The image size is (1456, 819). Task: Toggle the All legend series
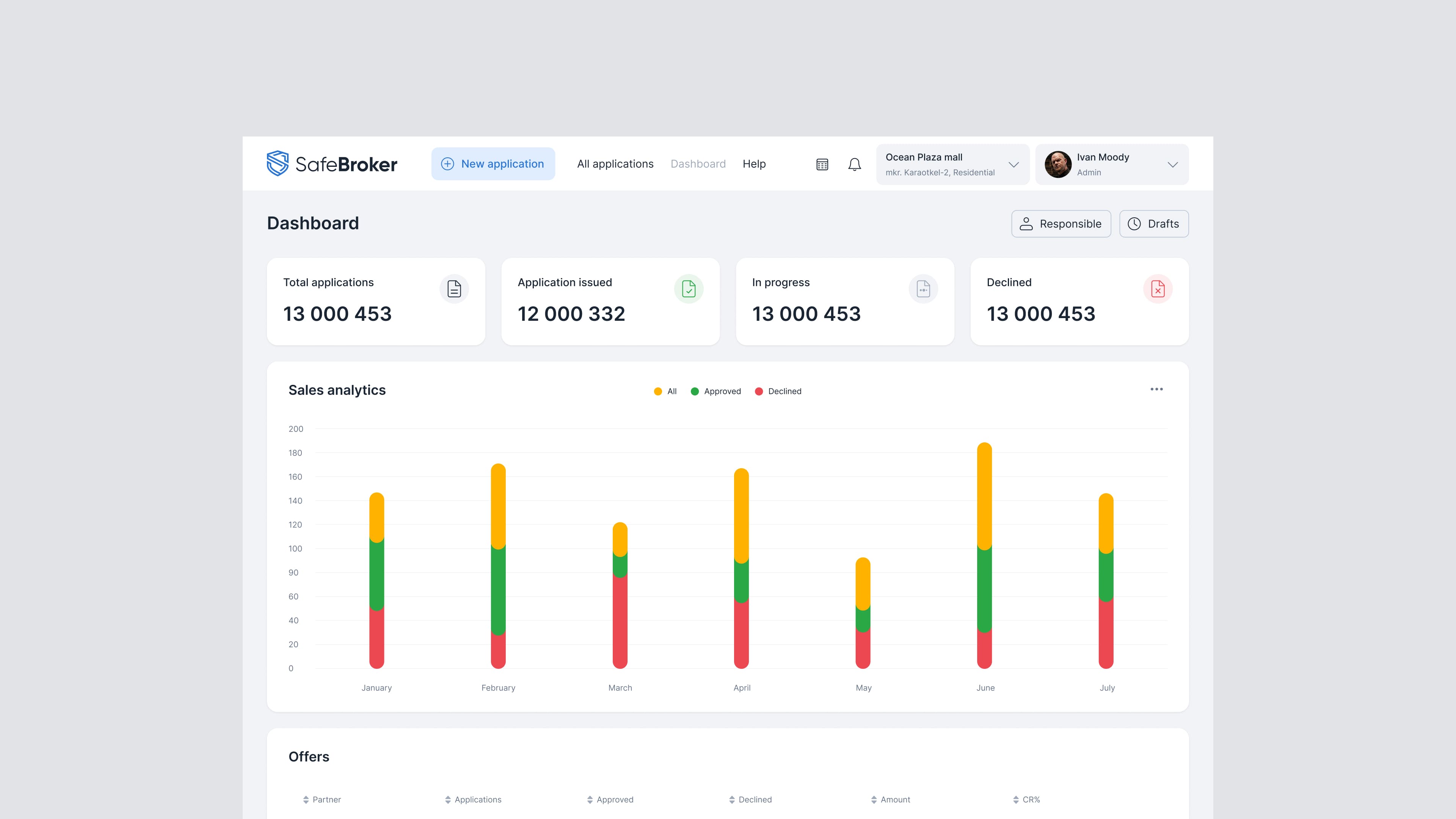coord(665,391)
